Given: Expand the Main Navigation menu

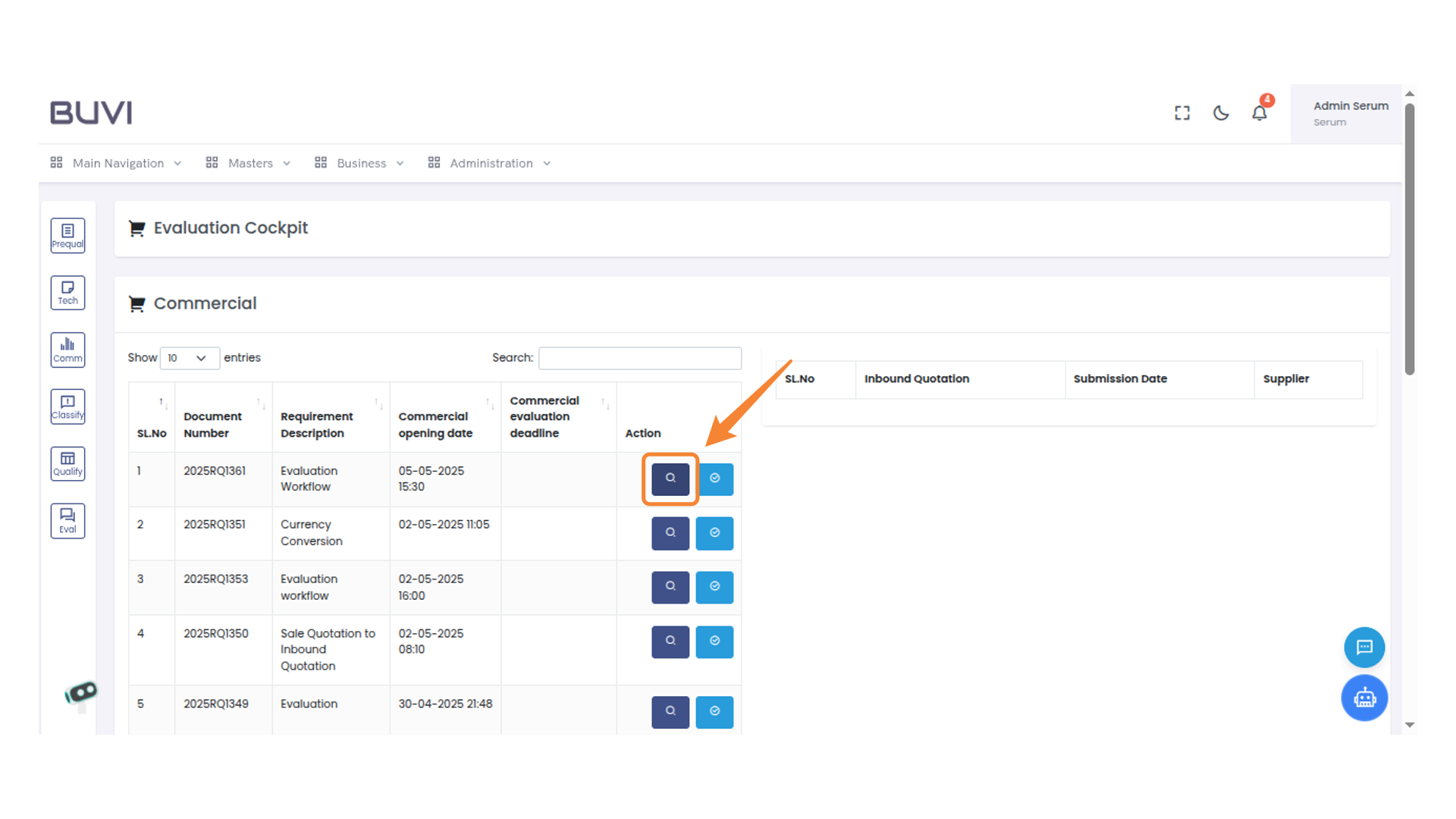Looking at the screenshot, I should tap(117, 163).
